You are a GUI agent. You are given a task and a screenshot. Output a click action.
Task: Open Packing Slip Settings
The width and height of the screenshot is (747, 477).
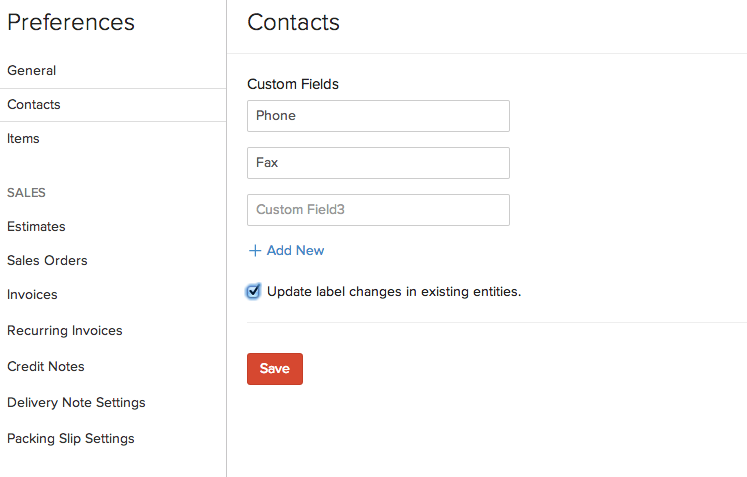click(x=71, y=439)
